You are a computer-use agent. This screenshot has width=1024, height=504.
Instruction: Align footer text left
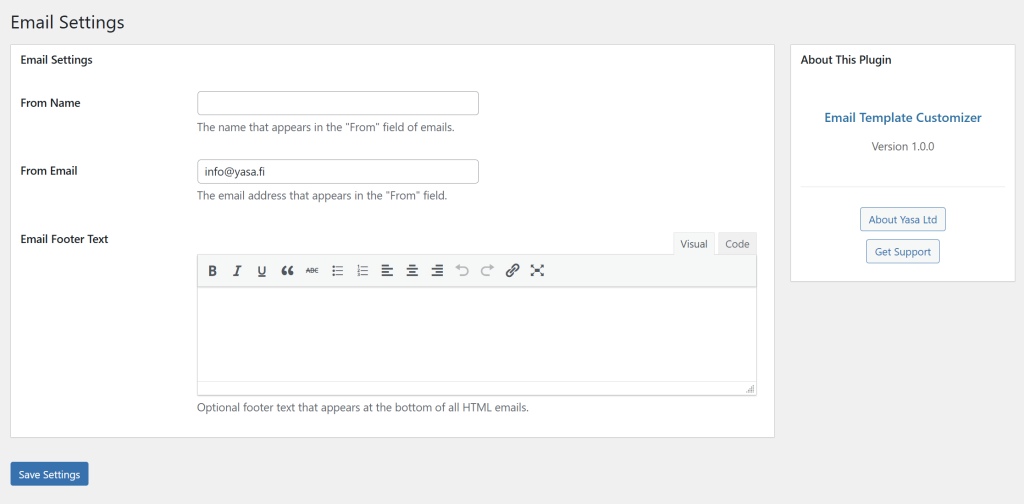click(387, 270)
